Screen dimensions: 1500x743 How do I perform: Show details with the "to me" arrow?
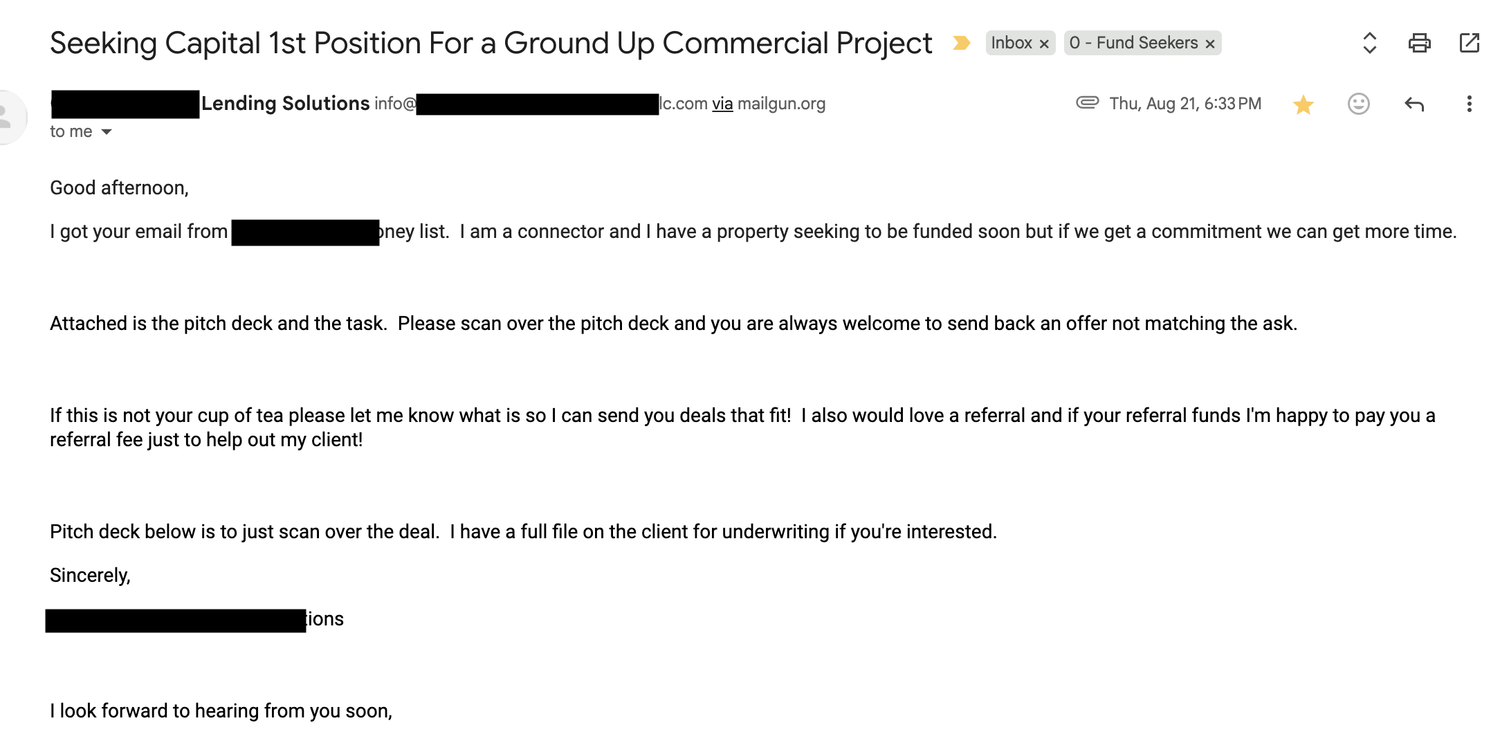pyautogui.click(x=106, y=132)
